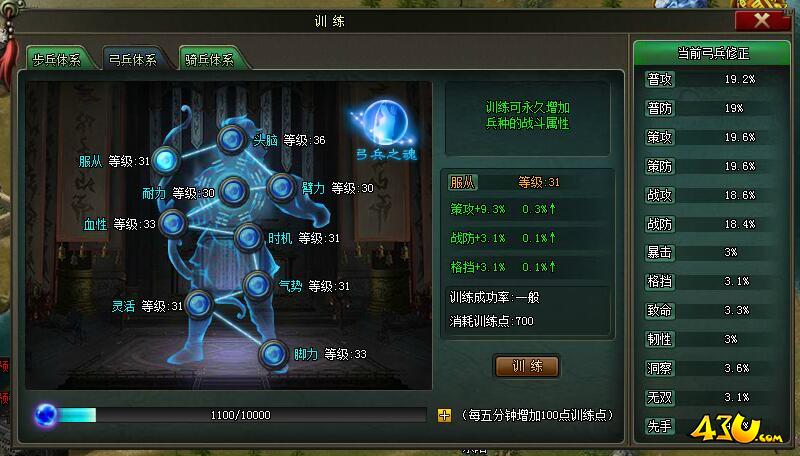
Task: Select the 气势 level 31 node orb
Action: click(x=257, y=286)
